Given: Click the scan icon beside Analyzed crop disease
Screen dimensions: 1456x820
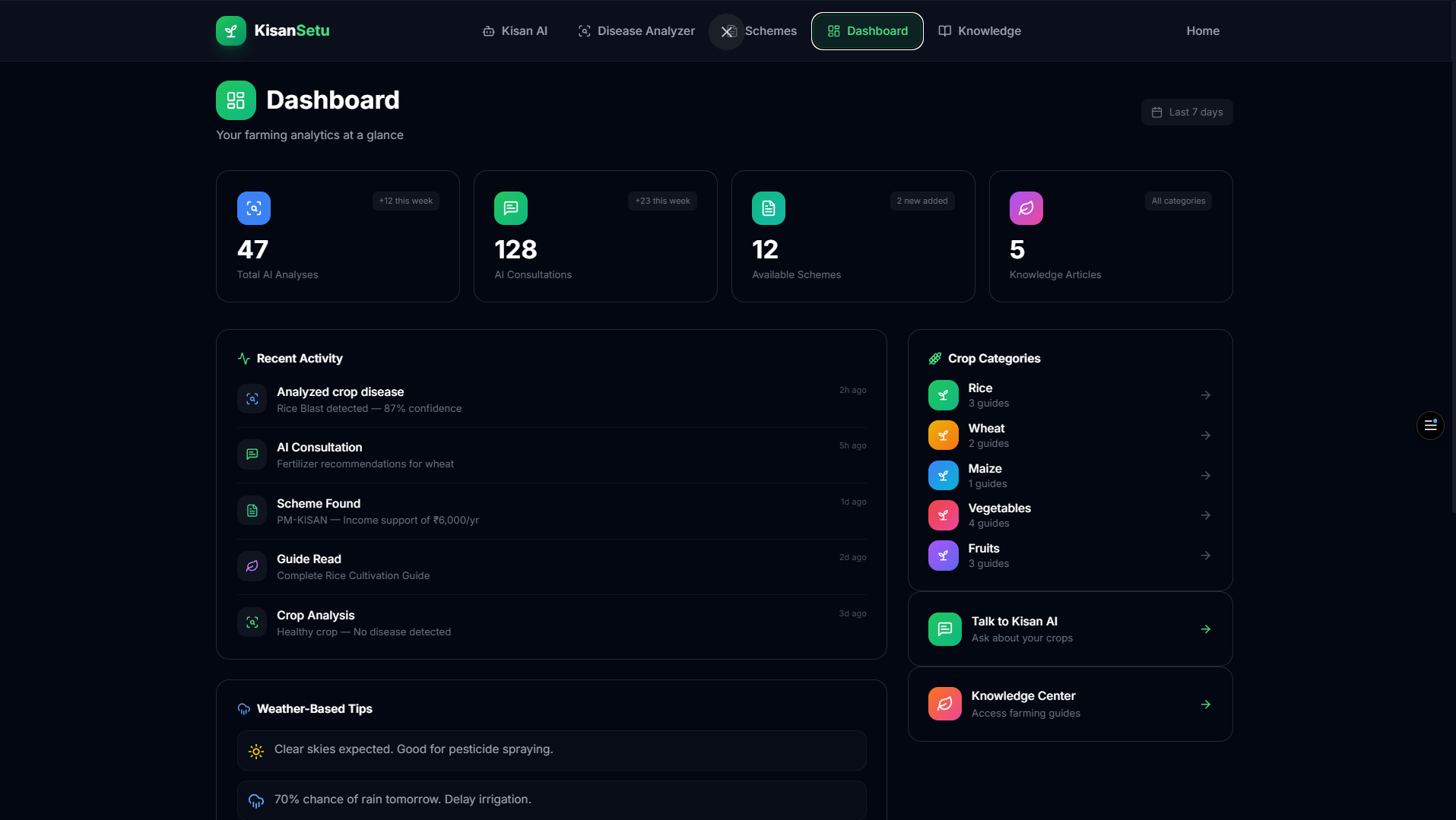Looking at the screenshot, I should pos(252,399).
